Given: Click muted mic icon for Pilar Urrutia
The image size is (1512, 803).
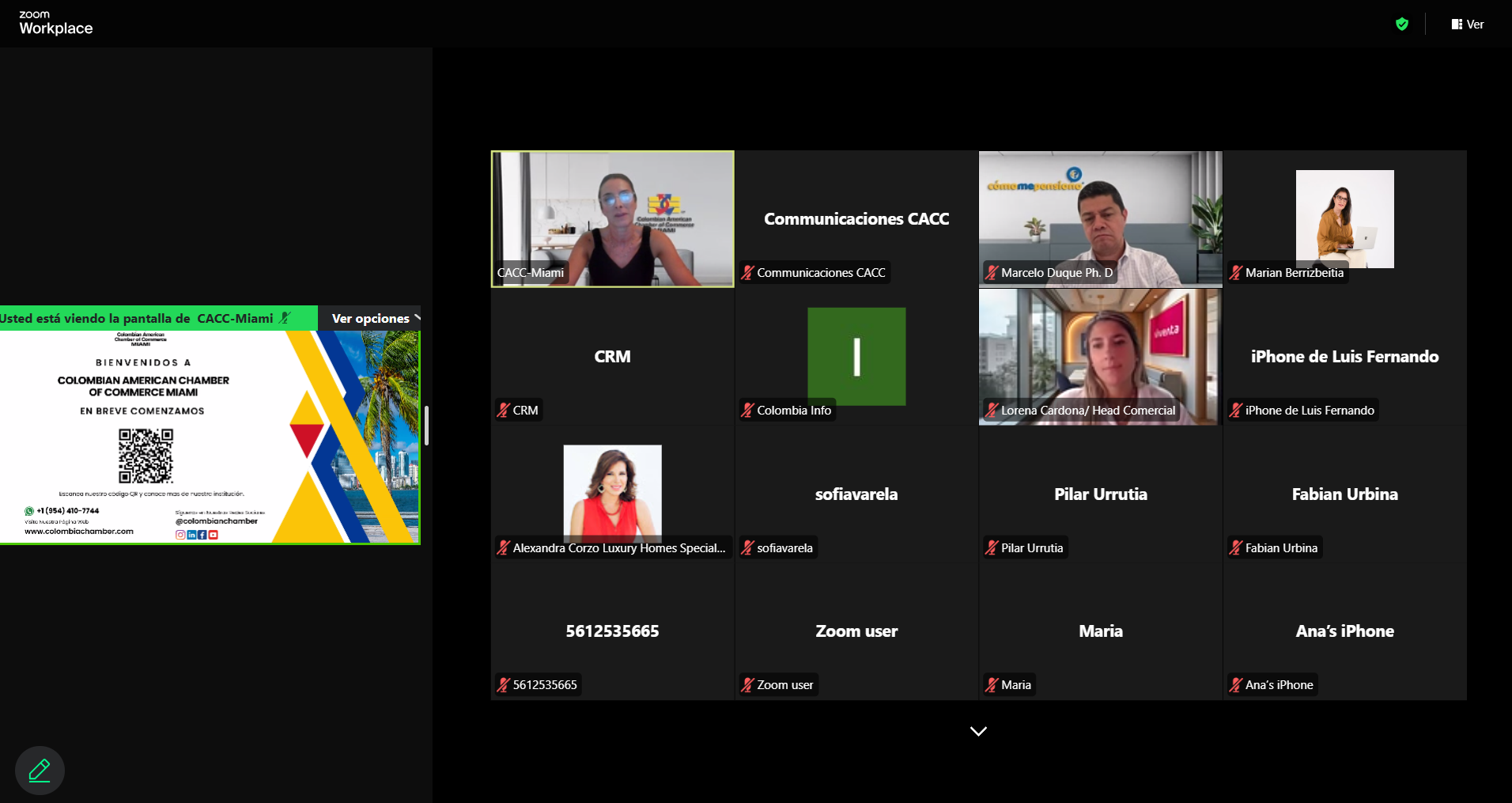Looking at the screenshot, I should point(992,547).
